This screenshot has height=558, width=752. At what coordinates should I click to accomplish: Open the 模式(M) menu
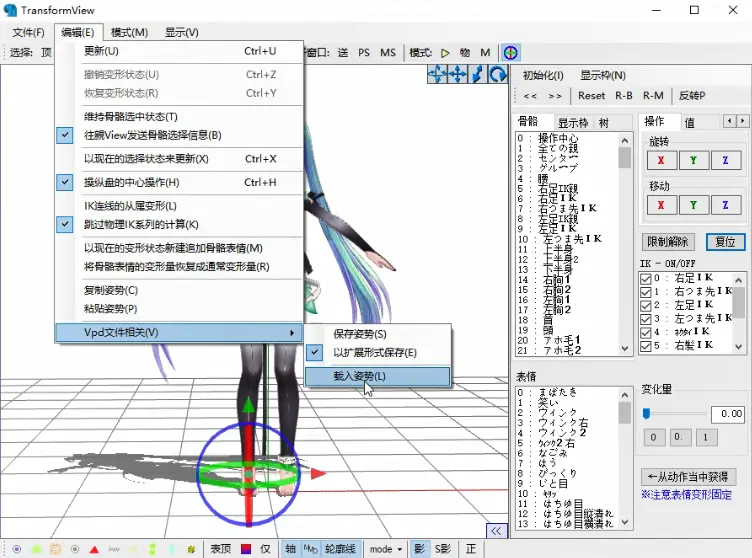(129, 33)
